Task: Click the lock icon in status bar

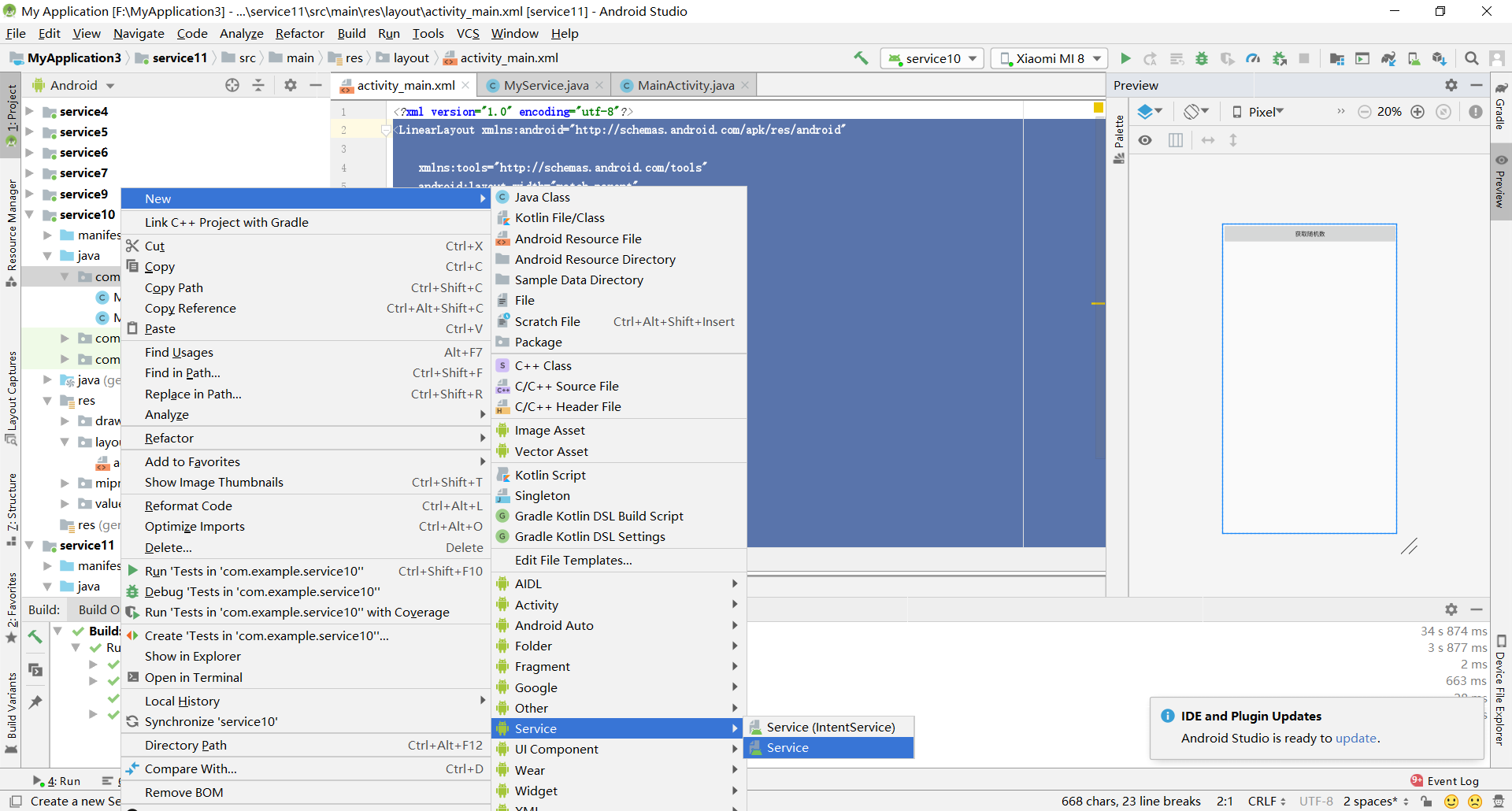Action: (1426, 802)
